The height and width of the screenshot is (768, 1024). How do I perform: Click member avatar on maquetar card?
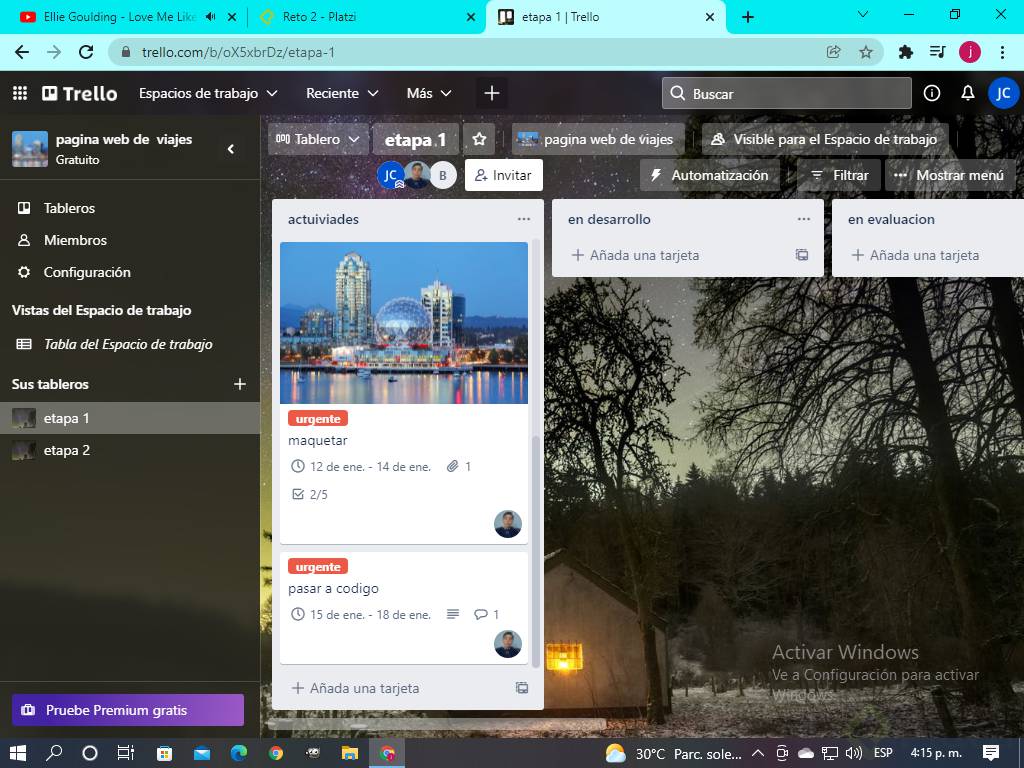(x=508, y=524)
